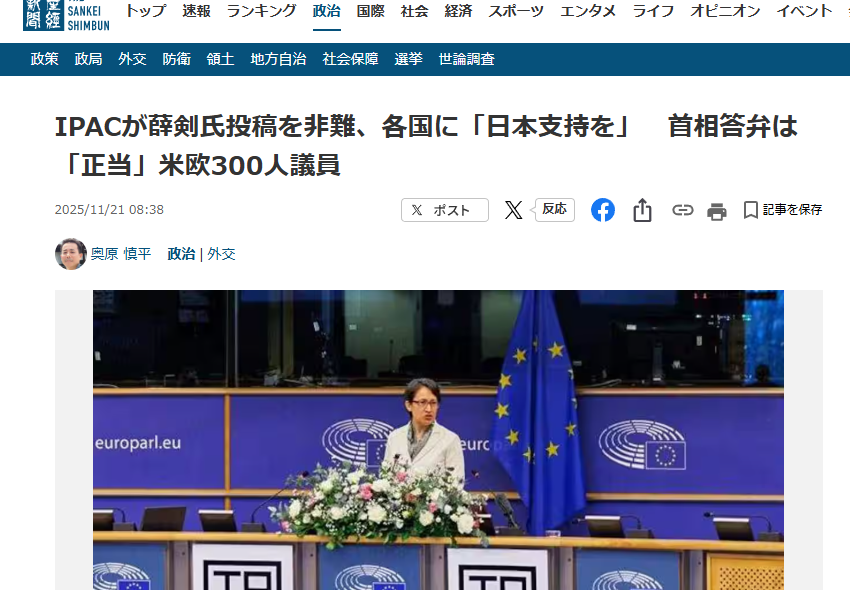The width and height of the screenshot is (850, 590).
Task: Click the Sankei Shimbun logo
Action: [x=66, y=15]
